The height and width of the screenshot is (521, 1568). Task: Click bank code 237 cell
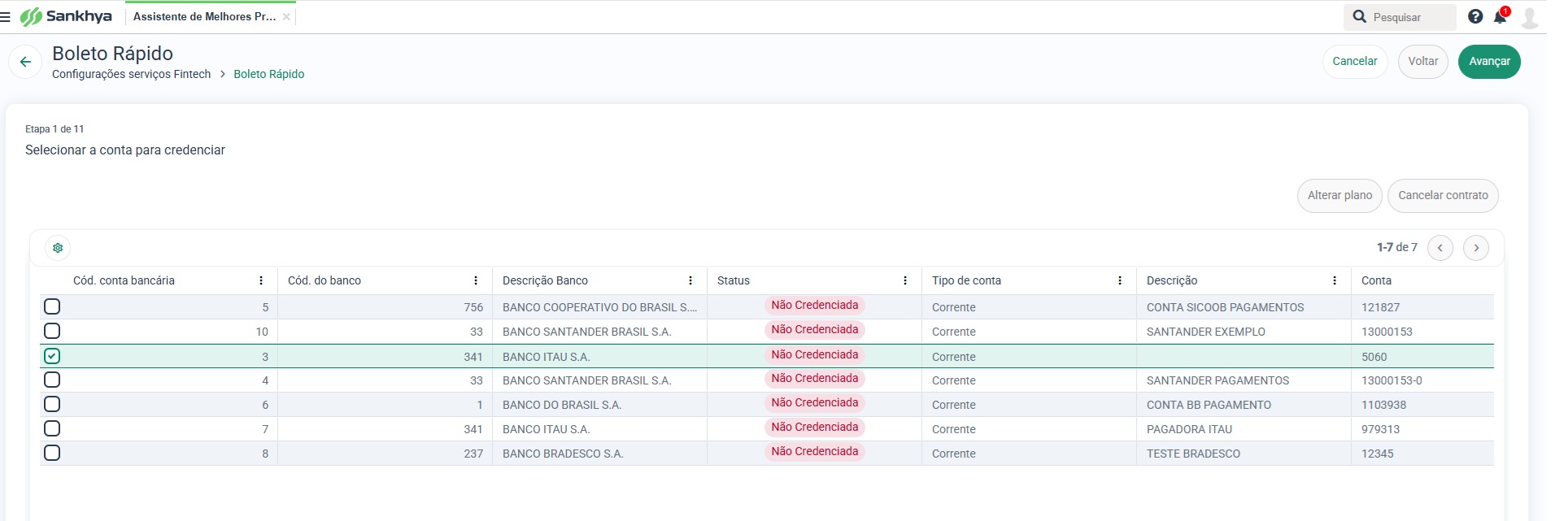tap(385, 454)
